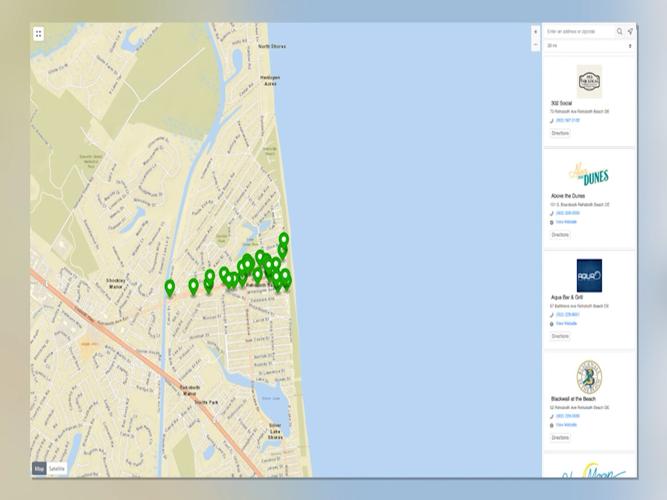Zoom in the map with plus button
The width and height of the screenshot is (667, 500).
[535, 32]
